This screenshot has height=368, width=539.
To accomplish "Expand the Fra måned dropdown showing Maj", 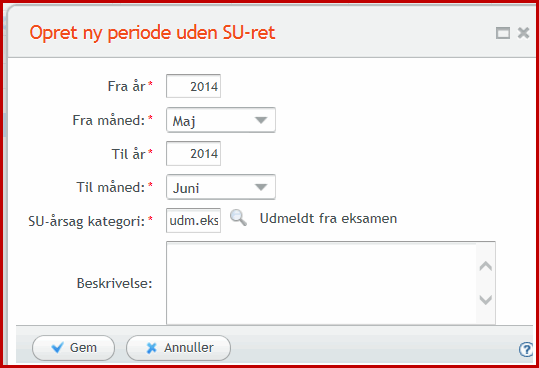I will click(x=221, y=120).
